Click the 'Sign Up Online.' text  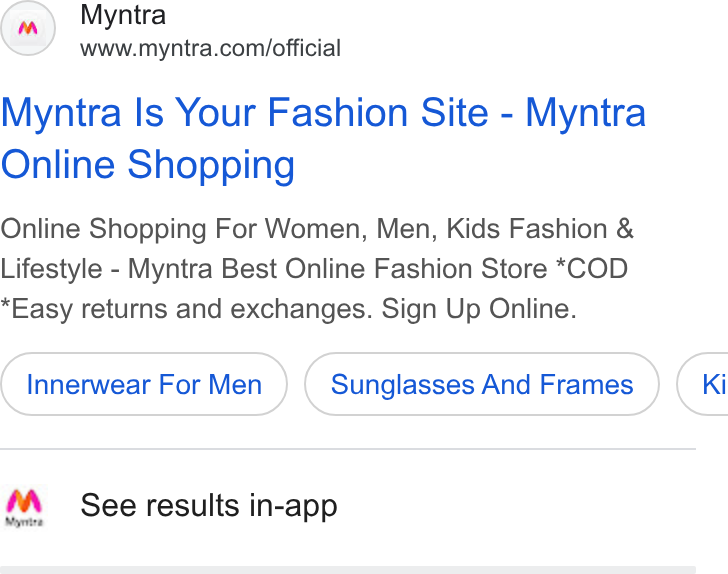click(x=479, y=309)
